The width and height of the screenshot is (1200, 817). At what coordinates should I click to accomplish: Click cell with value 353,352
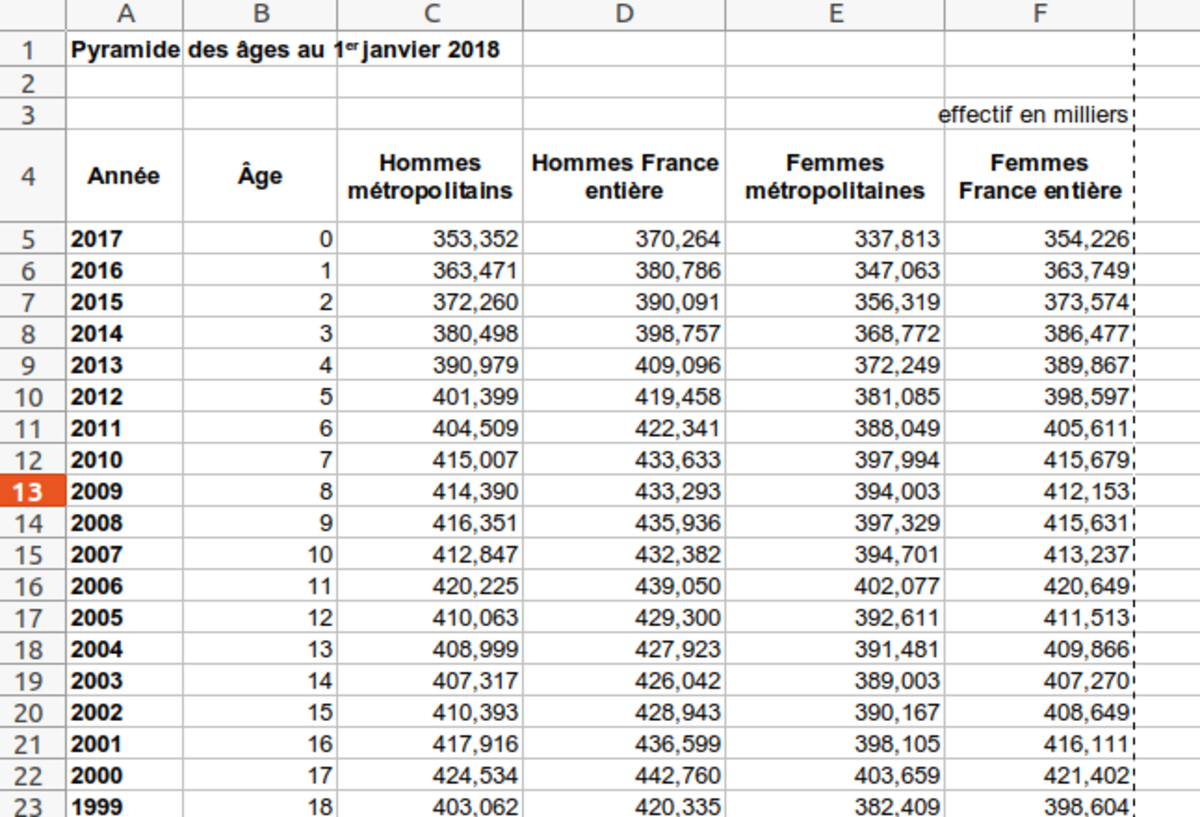pyautogui.click(x=430, y=239)
